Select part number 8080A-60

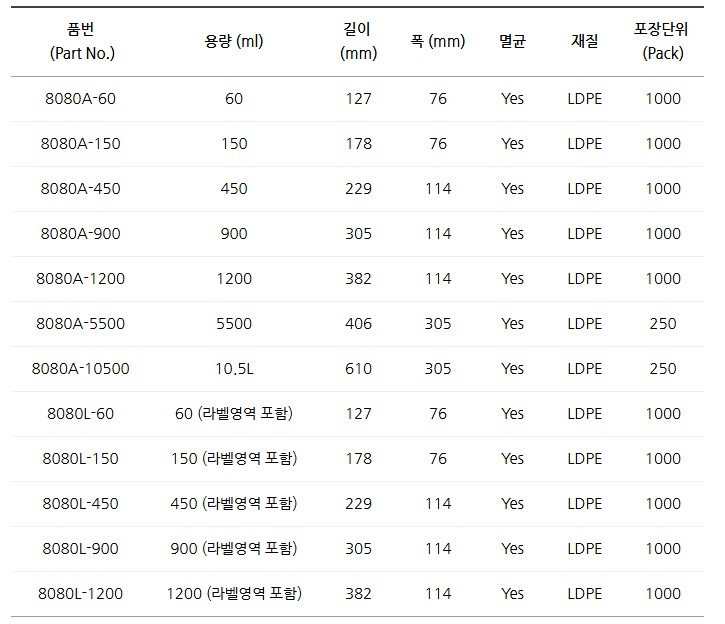[80, 99]
